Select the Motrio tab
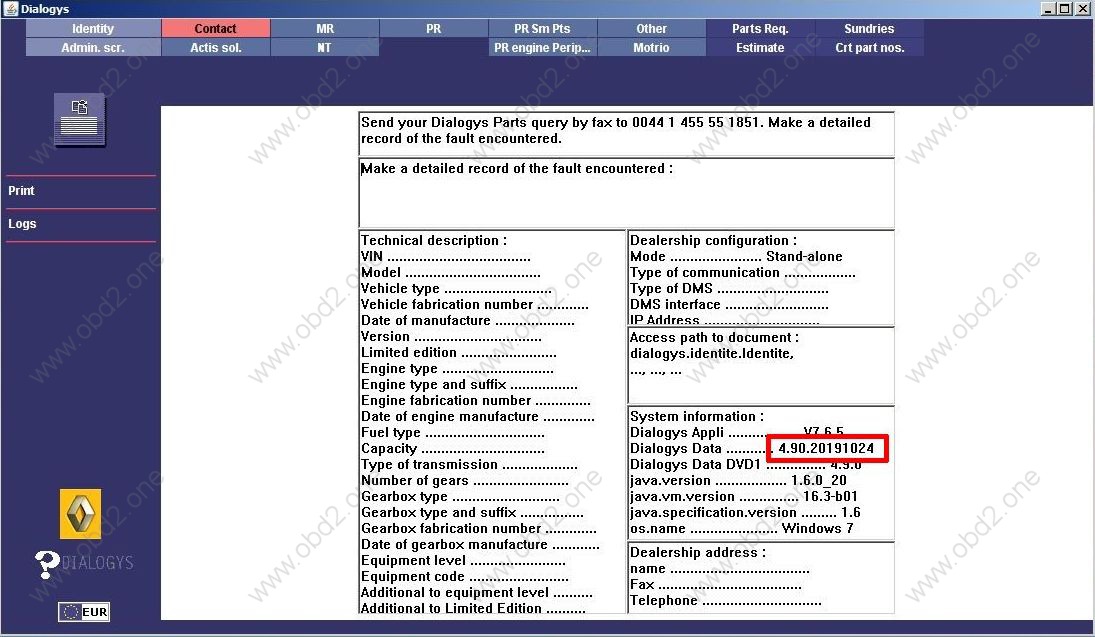Image resolution: width=1095 pixels, height=637 pixels. click(x=651, y=47)
